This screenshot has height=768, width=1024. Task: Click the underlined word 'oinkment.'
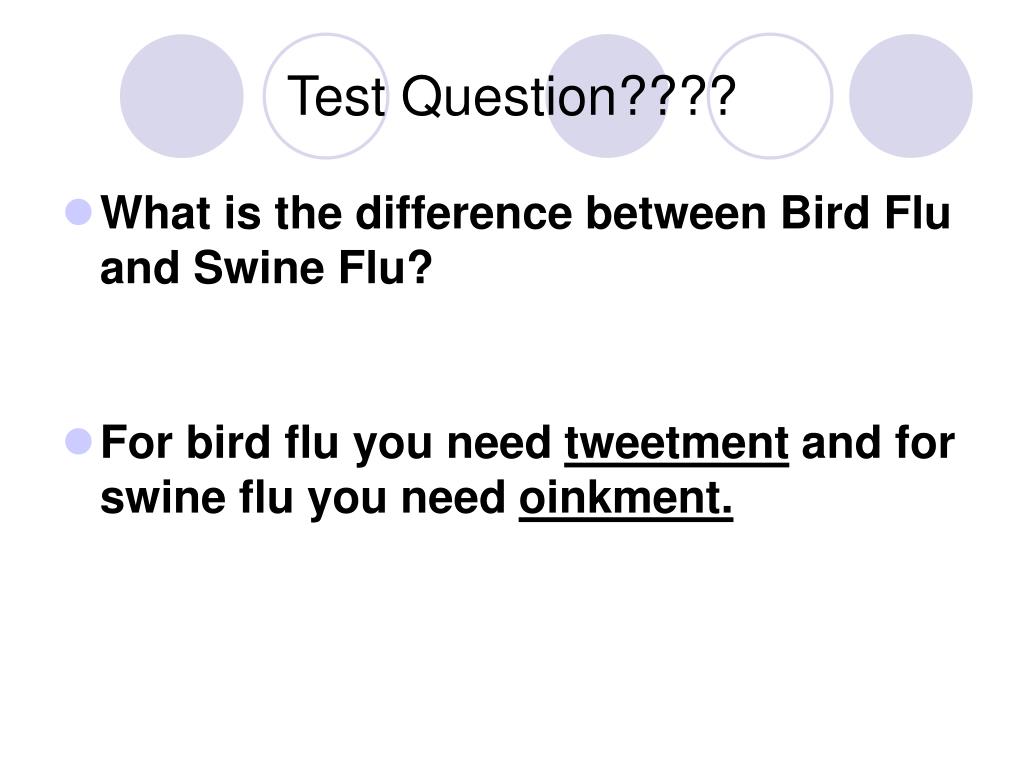626,499
